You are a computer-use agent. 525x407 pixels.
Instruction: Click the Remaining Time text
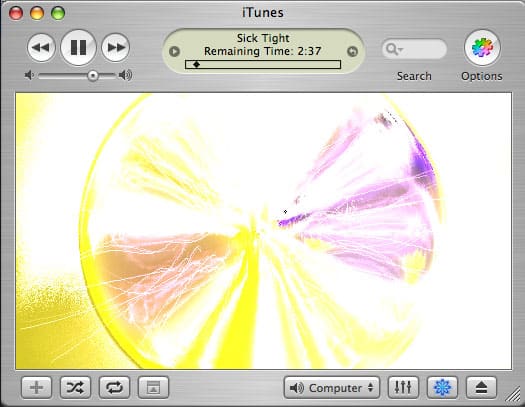[x=262, y=51]
